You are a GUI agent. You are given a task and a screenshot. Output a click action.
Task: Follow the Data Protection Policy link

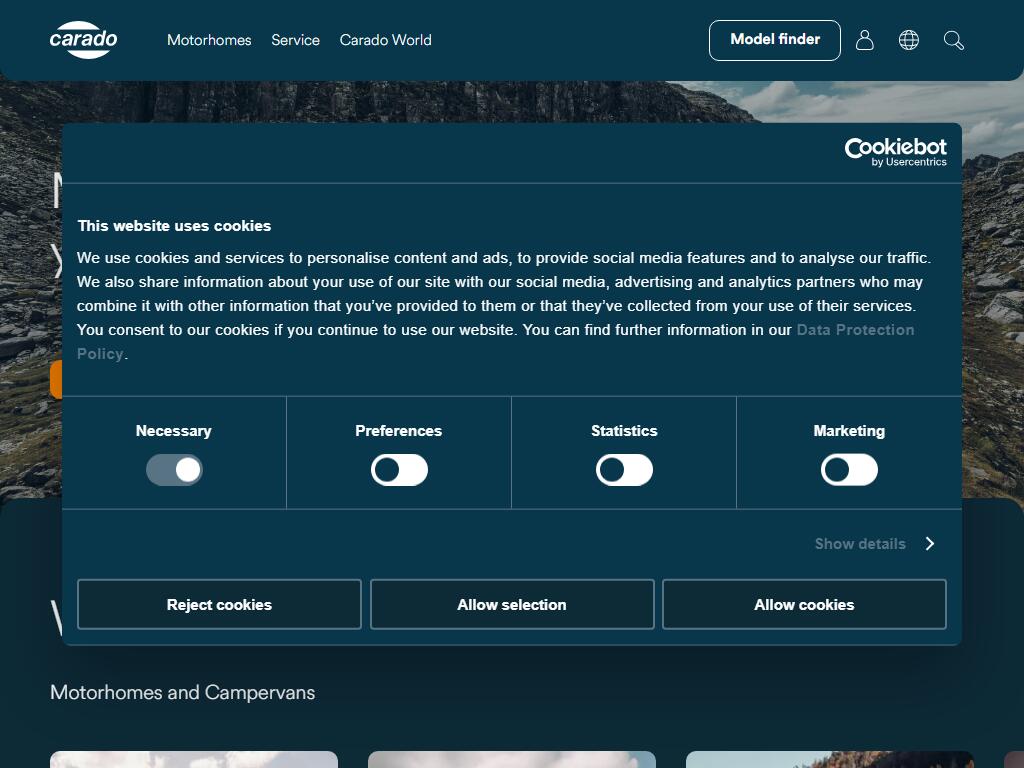pyautogui.click(x=854, y=330)
